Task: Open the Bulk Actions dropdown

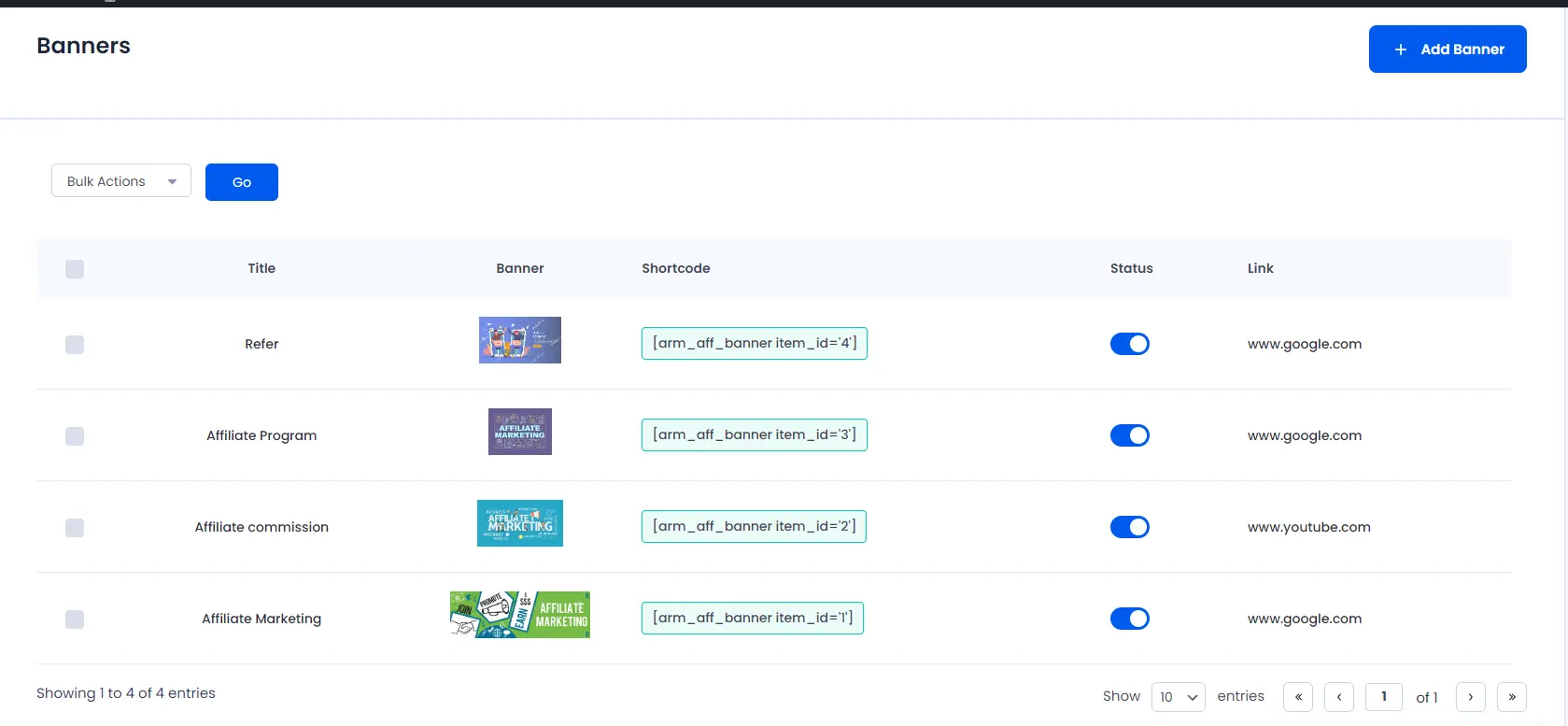Action: coord(121,180)
